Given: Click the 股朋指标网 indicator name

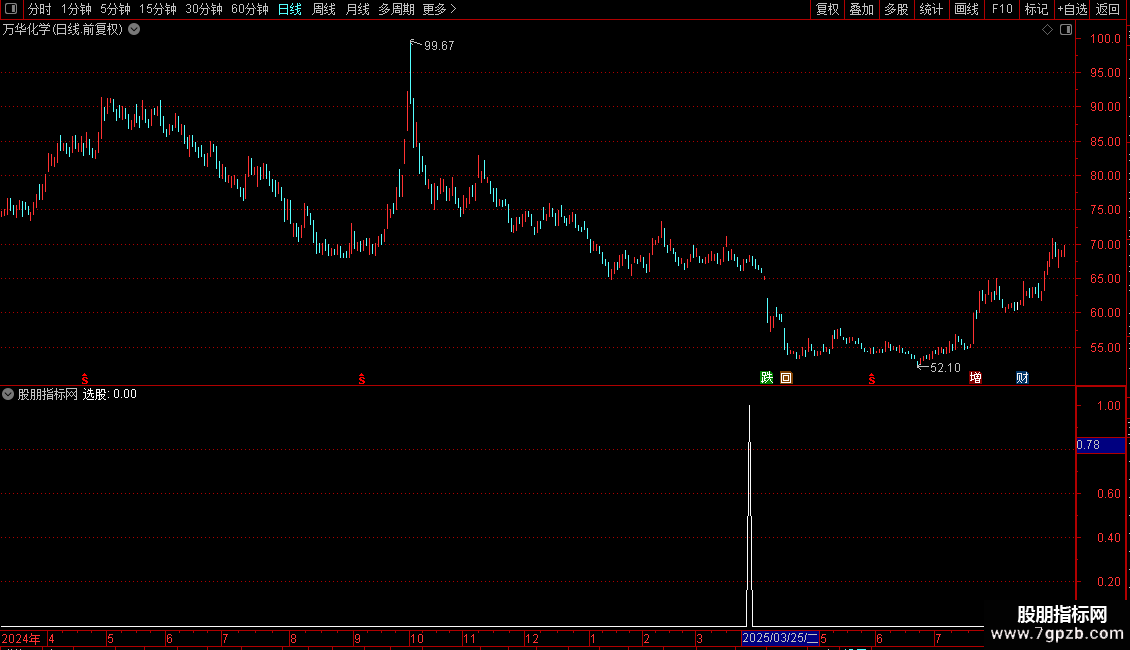Looking at the screenshot, I should (x=48, y=394).
